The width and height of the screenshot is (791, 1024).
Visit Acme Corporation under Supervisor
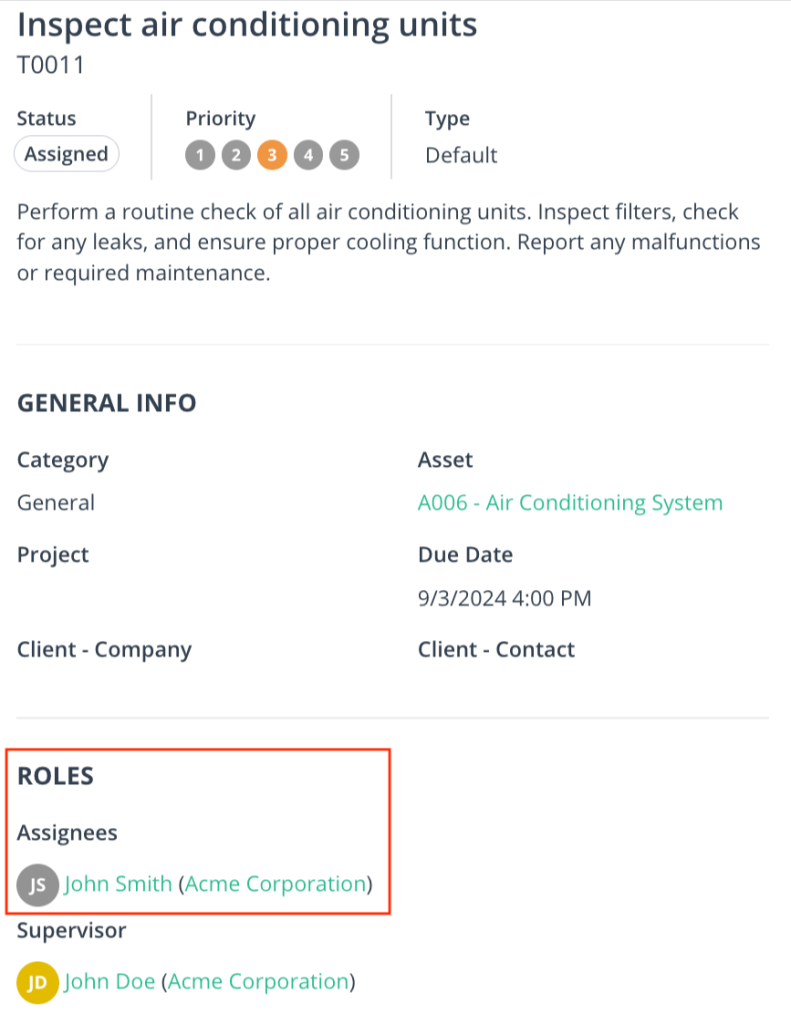pyautogui.click(x=258, y=982)
